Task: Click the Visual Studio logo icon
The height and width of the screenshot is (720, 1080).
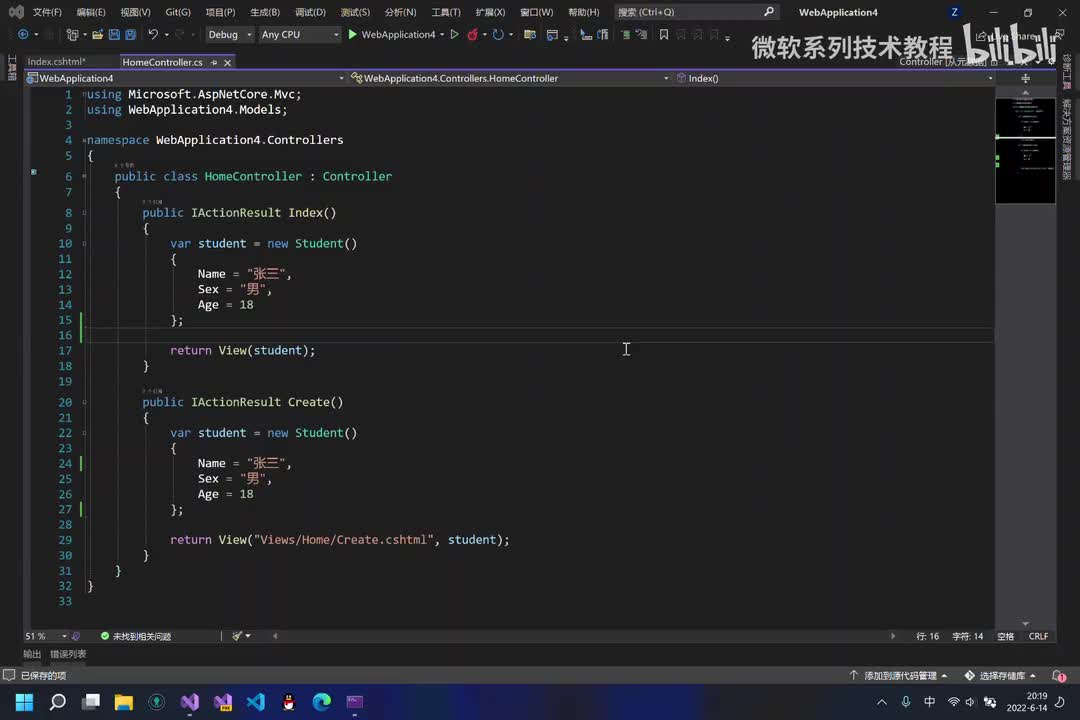Action: tap(15, 12)
